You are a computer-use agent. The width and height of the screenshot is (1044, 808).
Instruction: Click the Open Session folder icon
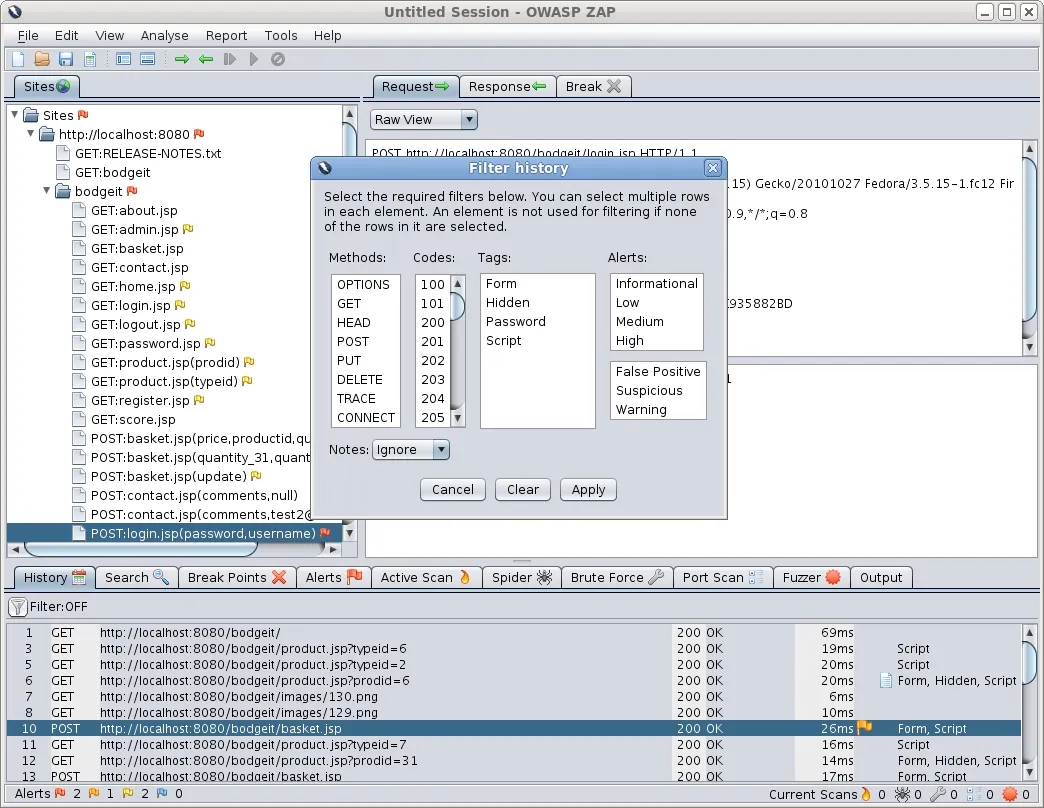coord(42,59)
